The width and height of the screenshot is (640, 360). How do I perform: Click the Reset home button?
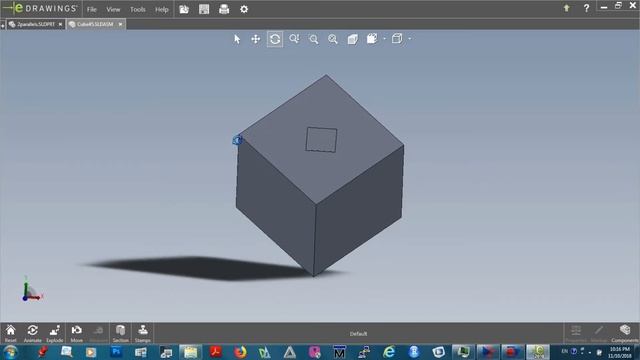point(11,333)
